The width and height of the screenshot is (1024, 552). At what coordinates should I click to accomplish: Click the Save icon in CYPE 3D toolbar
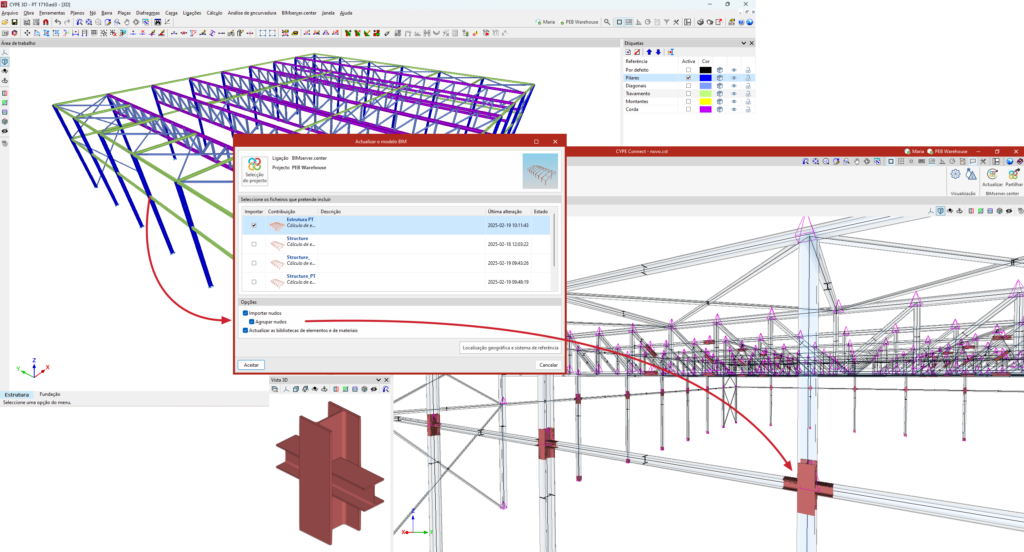14,22
